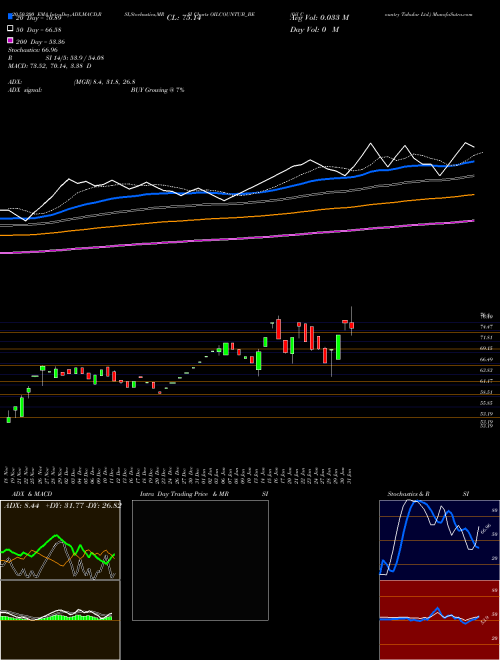
Task: Open the red RSI chart panel
Action: point(439,620)
